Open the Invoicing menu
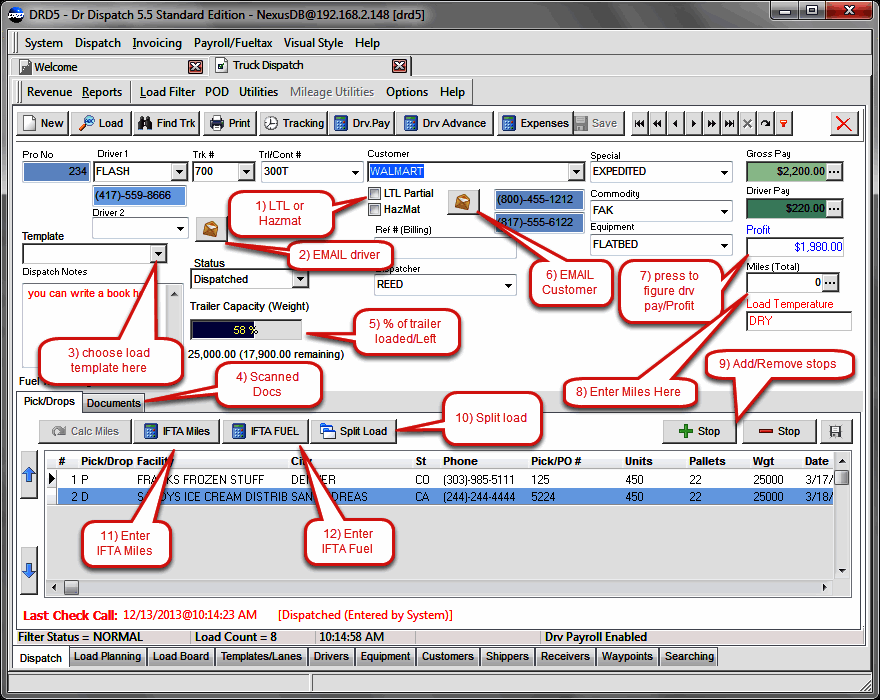880x700 pixels. tap(157, 43)
